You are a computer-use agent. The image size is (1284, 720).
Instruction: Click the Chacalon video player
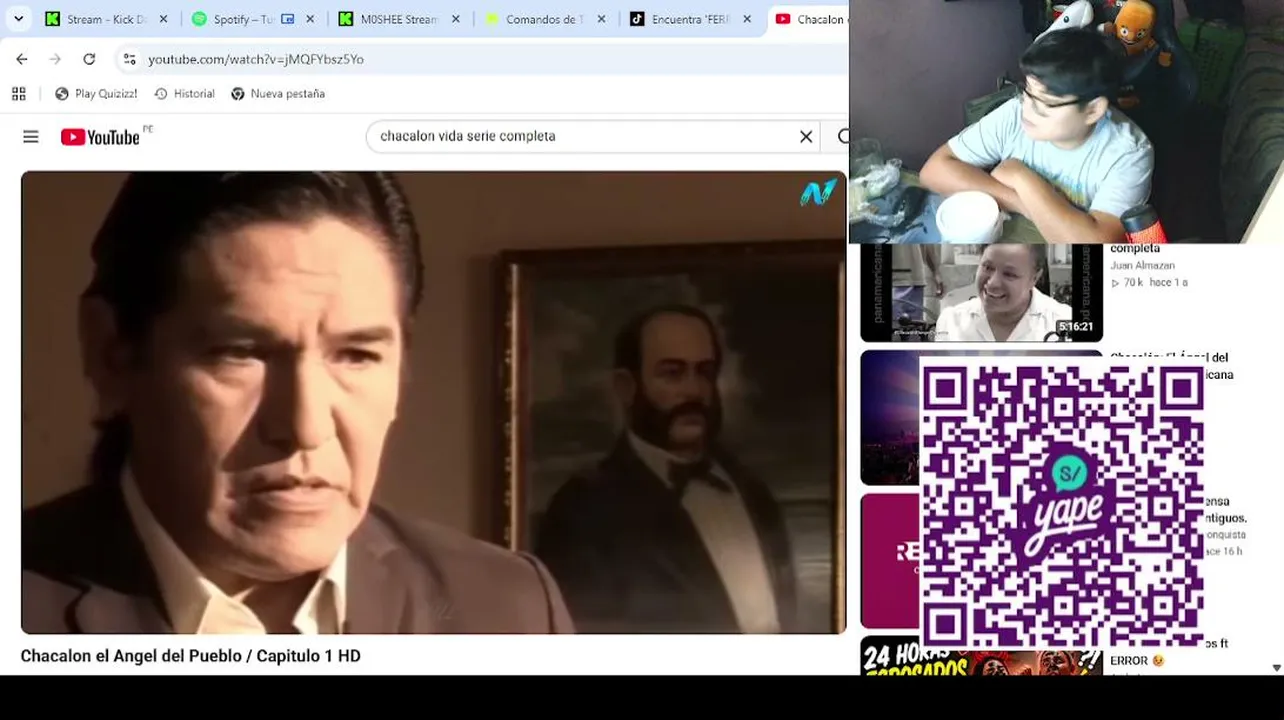[433, 402]
